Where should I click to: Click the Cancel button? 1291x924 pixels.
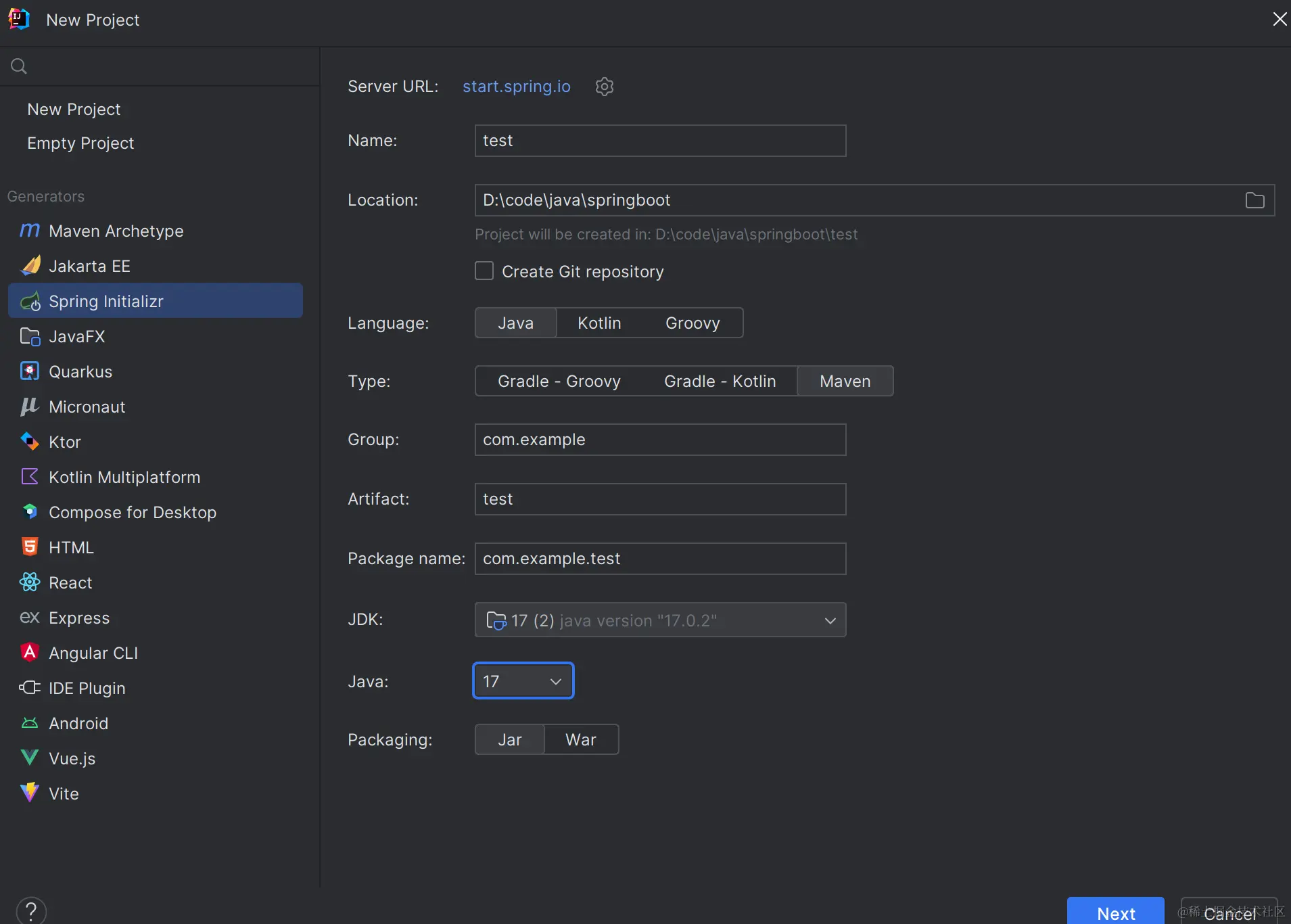1229,911
